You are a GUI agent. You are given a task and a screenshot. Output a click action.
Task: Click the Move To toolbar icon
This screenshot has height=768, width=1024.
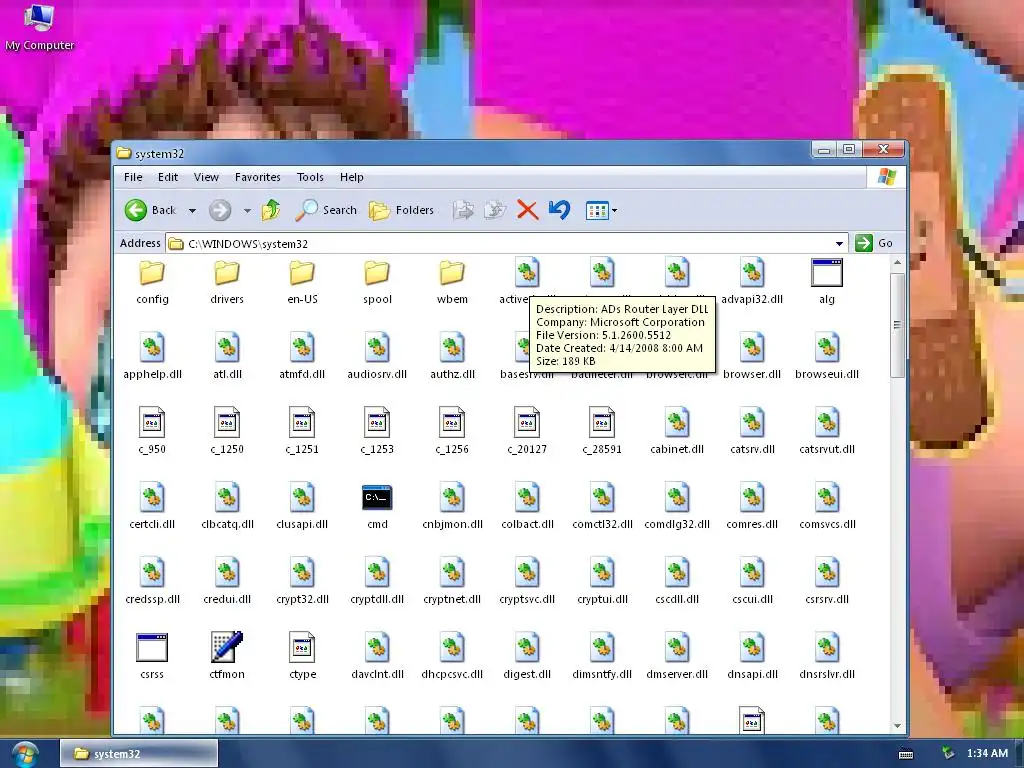pyautogui.click(x=463, y=210)
